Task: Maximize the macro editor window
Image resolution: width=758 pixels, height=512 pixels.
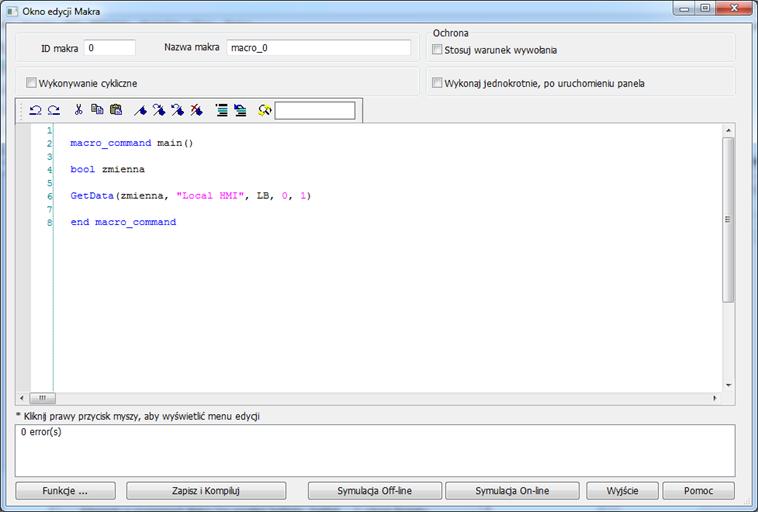Action: pos(705,8)
